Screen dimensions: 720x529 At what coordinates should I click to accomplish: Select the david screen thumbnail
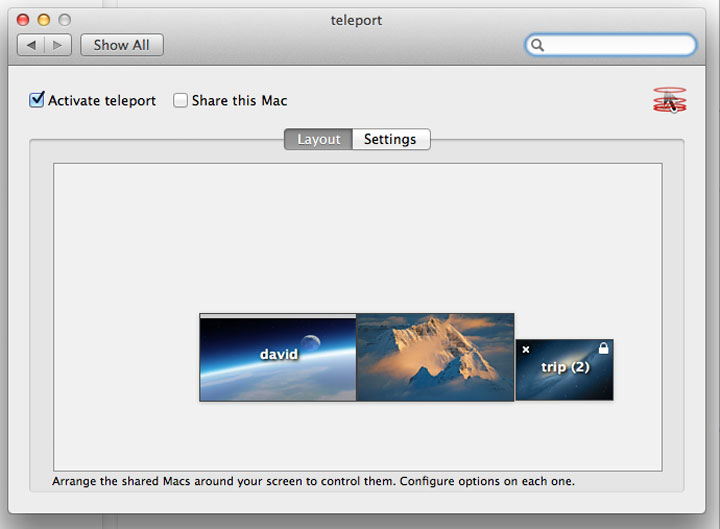tap(278, 359)
